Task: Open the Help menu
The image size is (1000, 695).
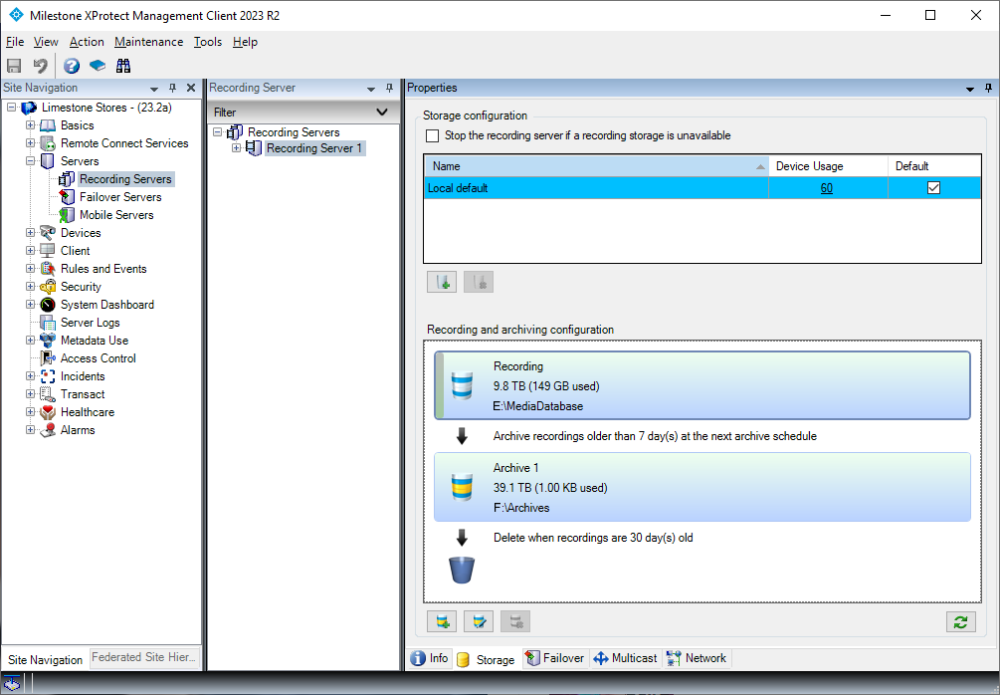Action: [x=245, y=42]
